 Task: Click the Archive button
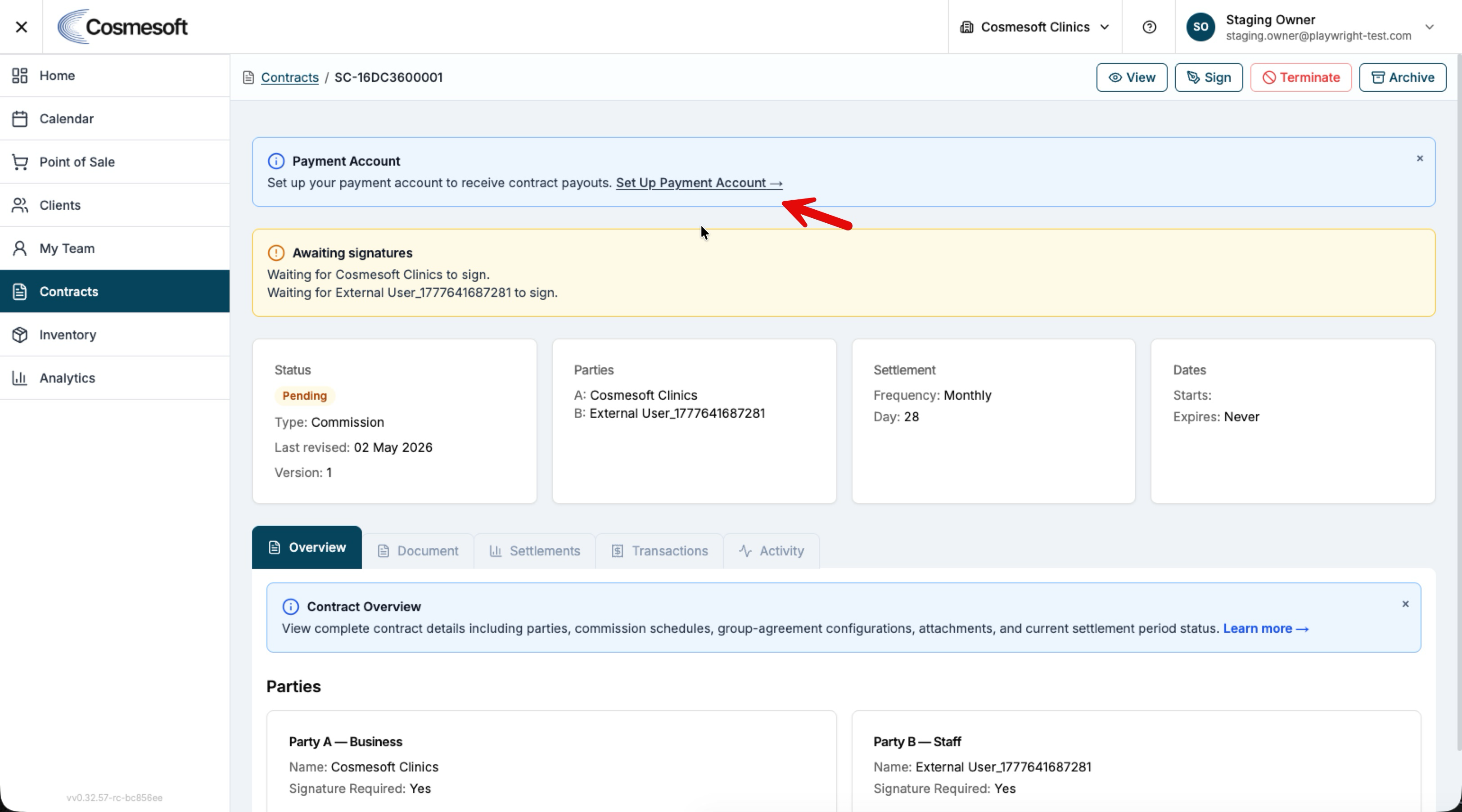[x=1403, y=77]
